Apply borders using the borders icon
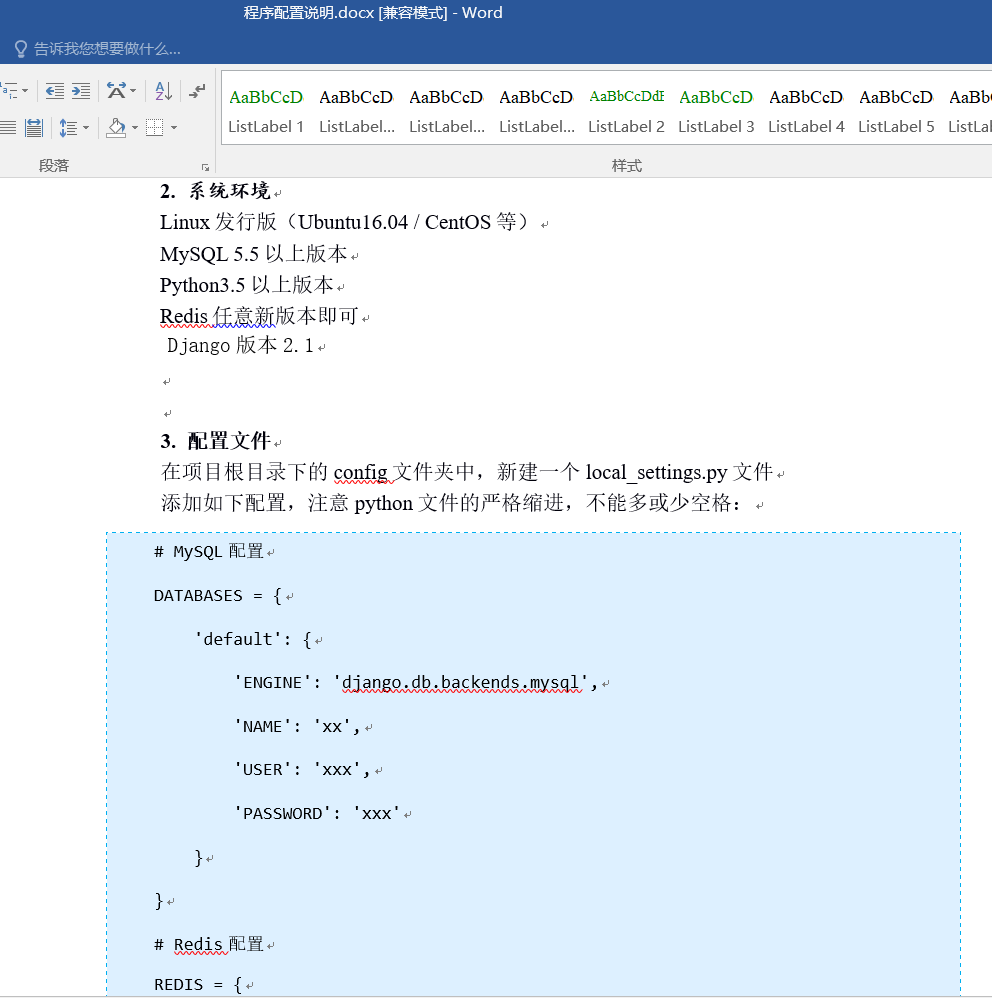This screenshot has width=992, height=998. click(x=155, y=128)
